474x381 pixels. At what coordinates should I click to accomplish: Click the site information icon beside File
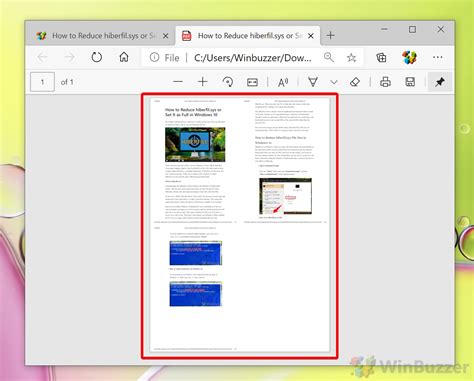(154, 57)
